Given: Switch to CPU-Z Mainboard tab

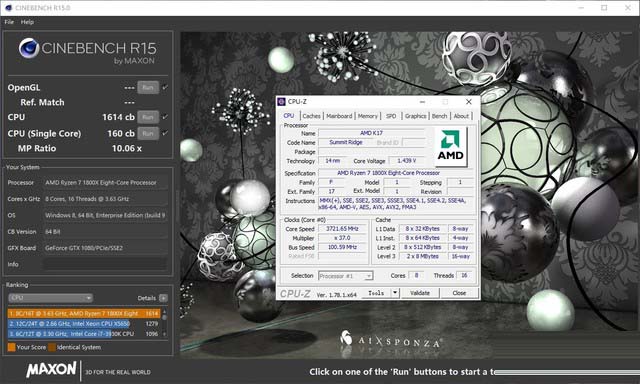Looking at the screenshot, I should click(x=339, y=116).
